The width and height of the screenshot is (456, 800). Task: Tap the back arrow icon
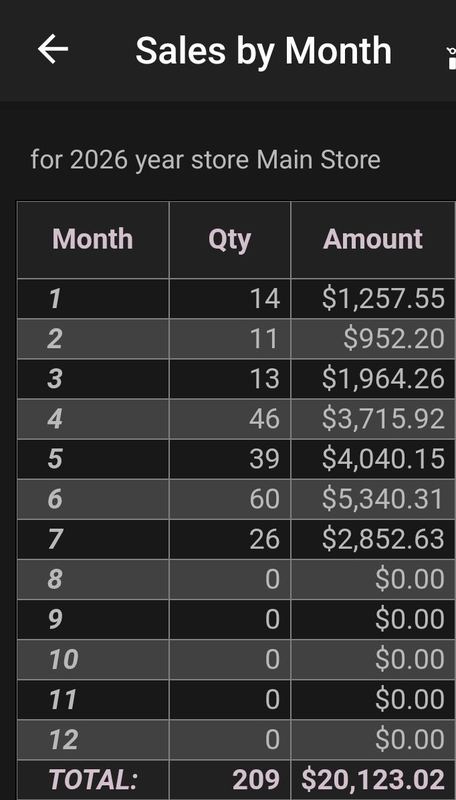(x=53, y=49)
